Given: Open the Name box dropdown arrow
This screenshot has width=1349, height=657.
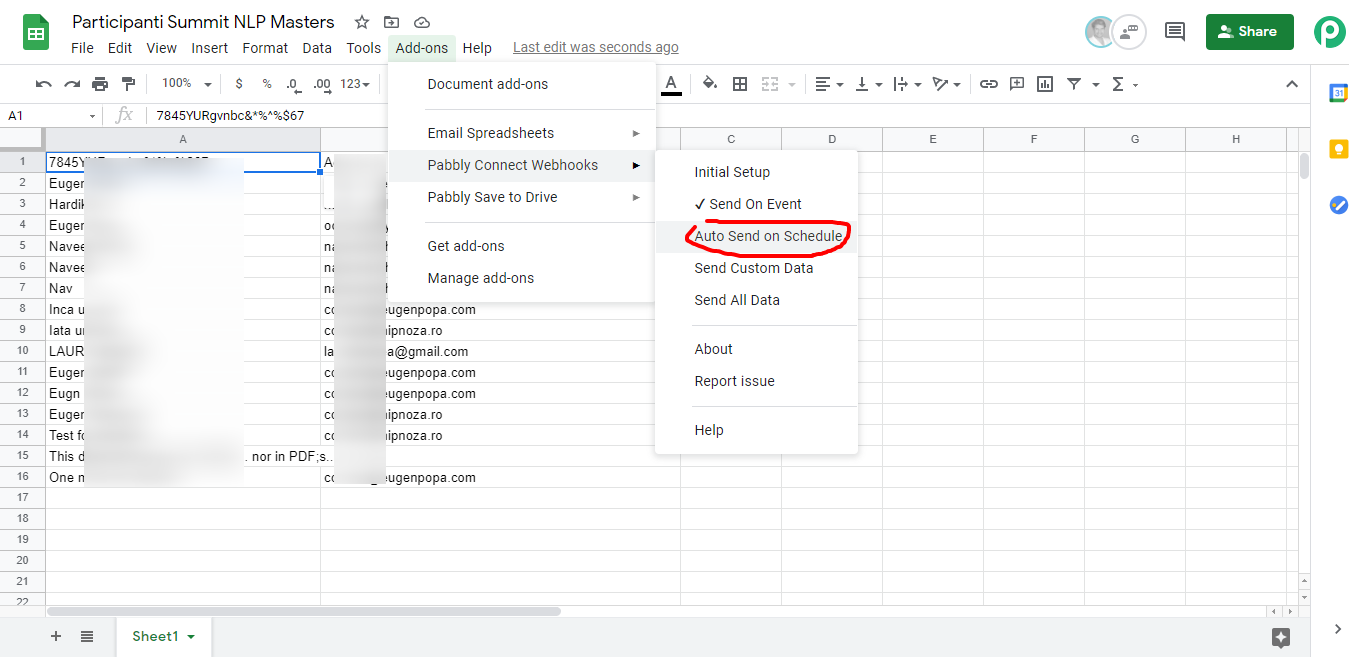Looking at the screenshot, I should pyautogui.click(x=92, y=116).
